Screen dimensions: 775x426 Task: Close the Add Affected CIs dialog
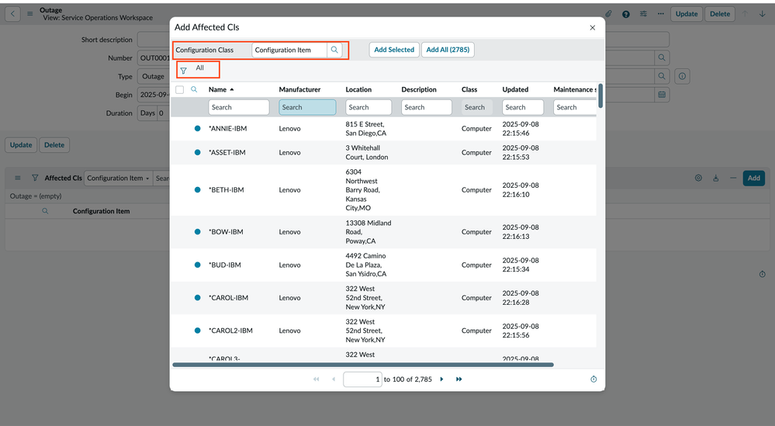coord(592,28)
